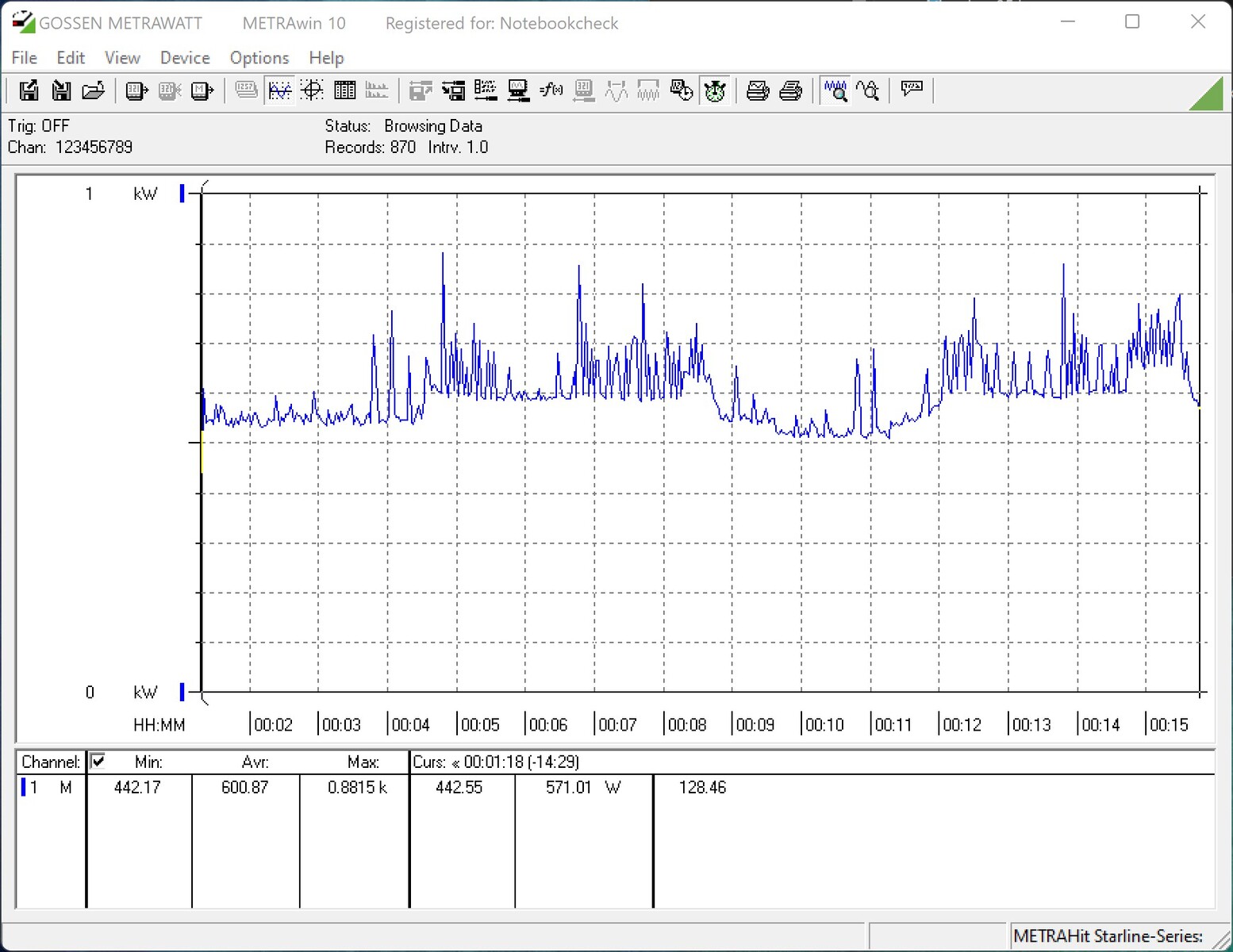1233x952 pixels.
Task: Toggle the blue waveform zoom magnifier
Action: [x=835, y=90]
